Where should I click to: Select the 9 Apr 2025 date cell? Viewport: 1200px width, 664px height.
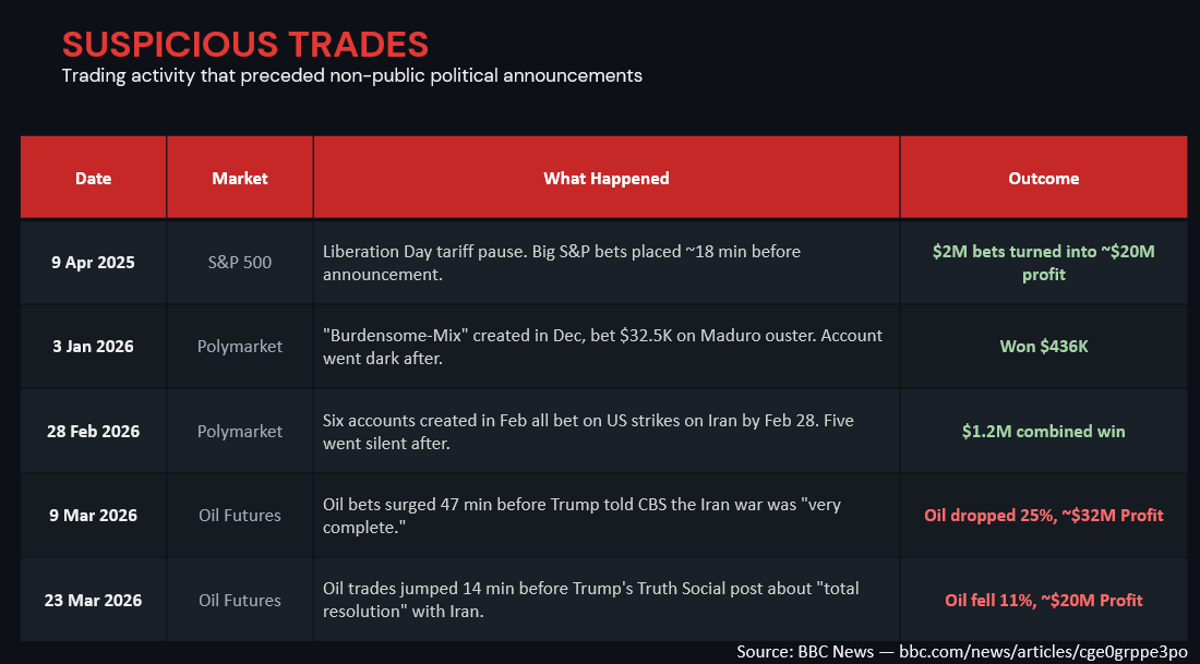tap(93, 262)
